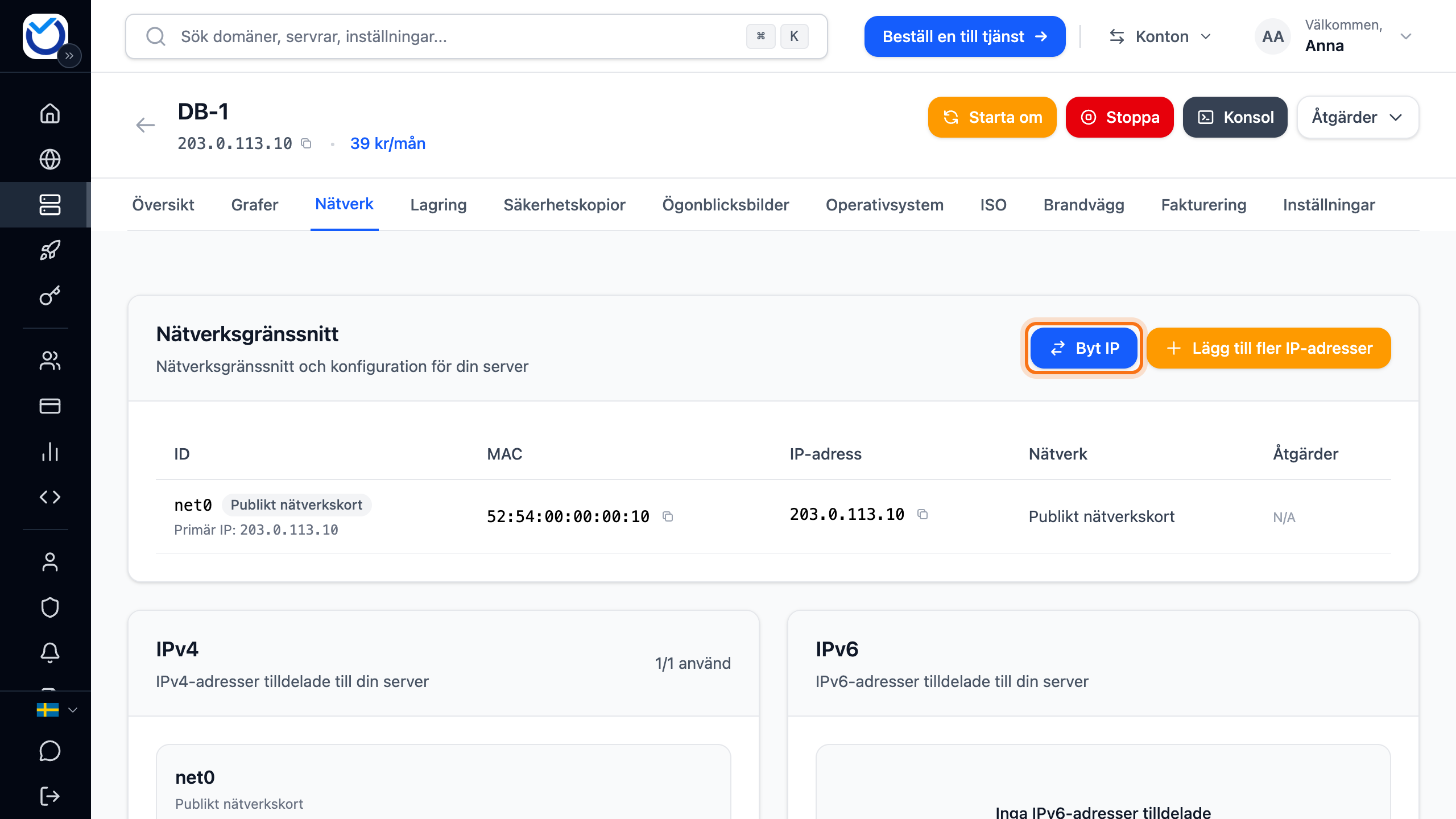Open the credit card billing icon in the sidebar

pyautogui.click(x=50, y=406)
